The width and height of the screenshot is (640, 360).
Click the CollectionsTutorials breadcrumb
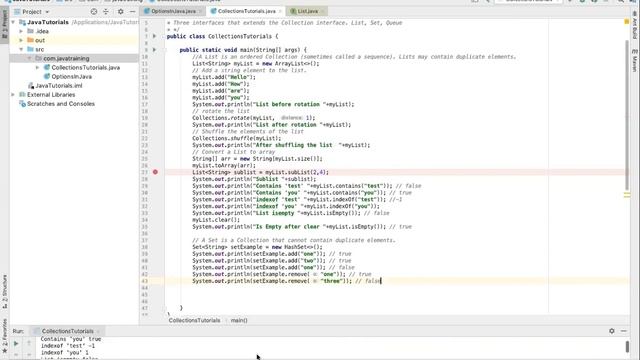[x=194, y=320]
